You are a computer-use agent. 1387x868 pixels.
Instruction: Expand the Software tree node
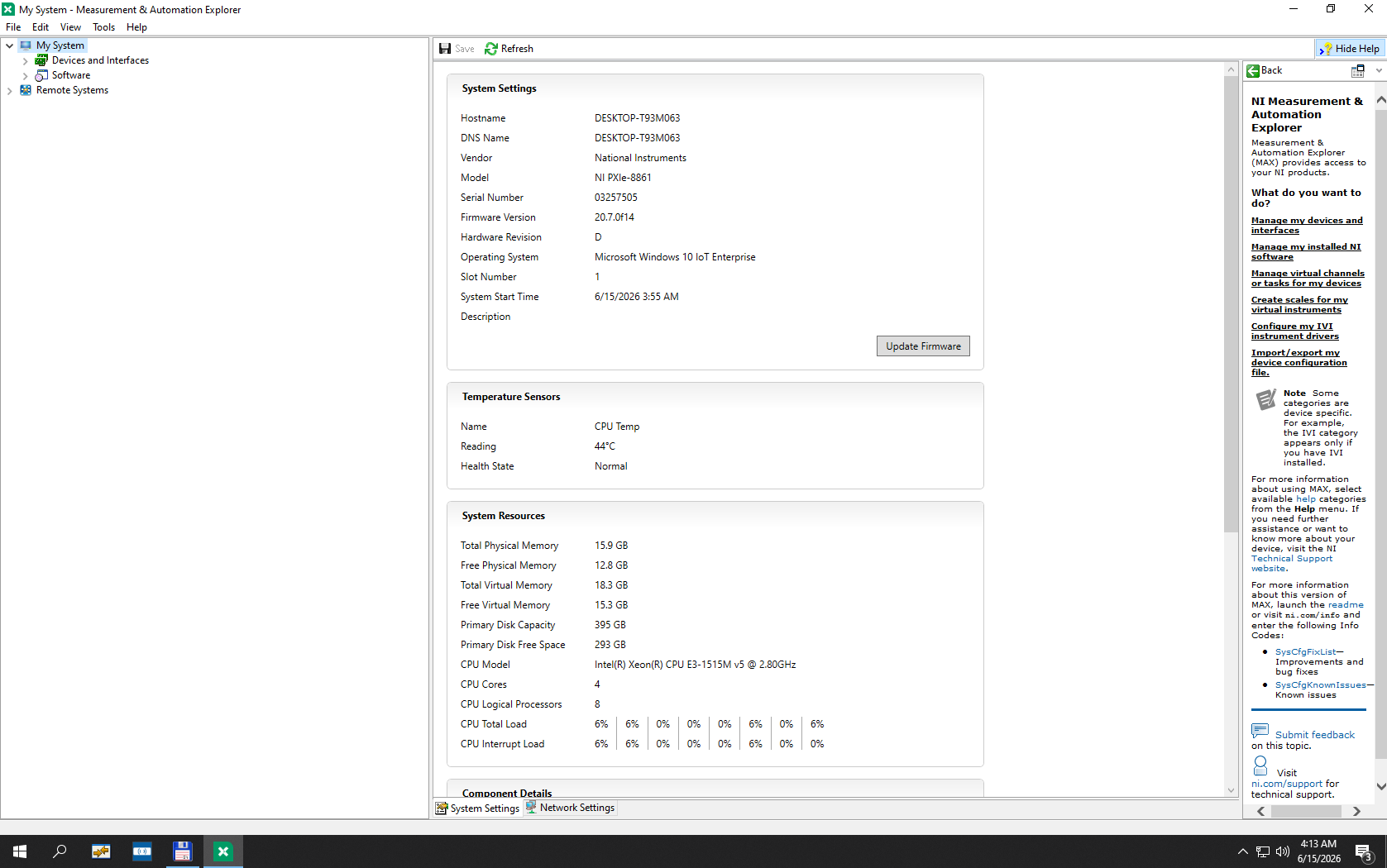[x=25, y=75]
